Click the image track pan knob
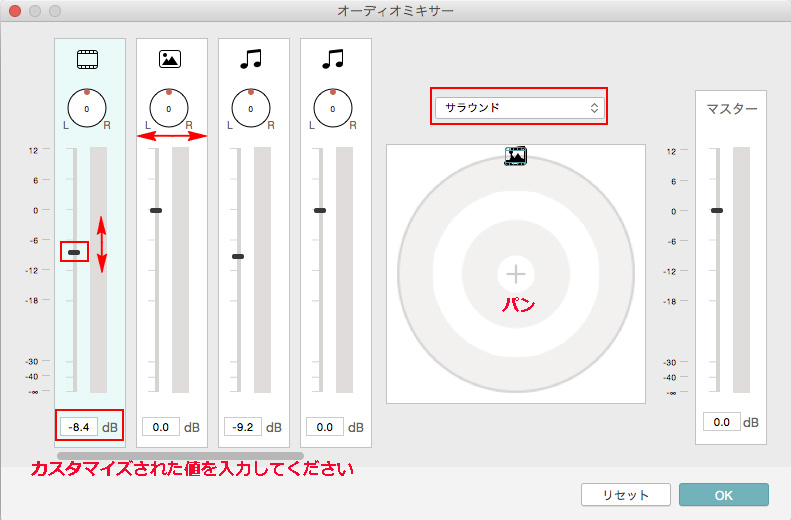 pos(169,108)
